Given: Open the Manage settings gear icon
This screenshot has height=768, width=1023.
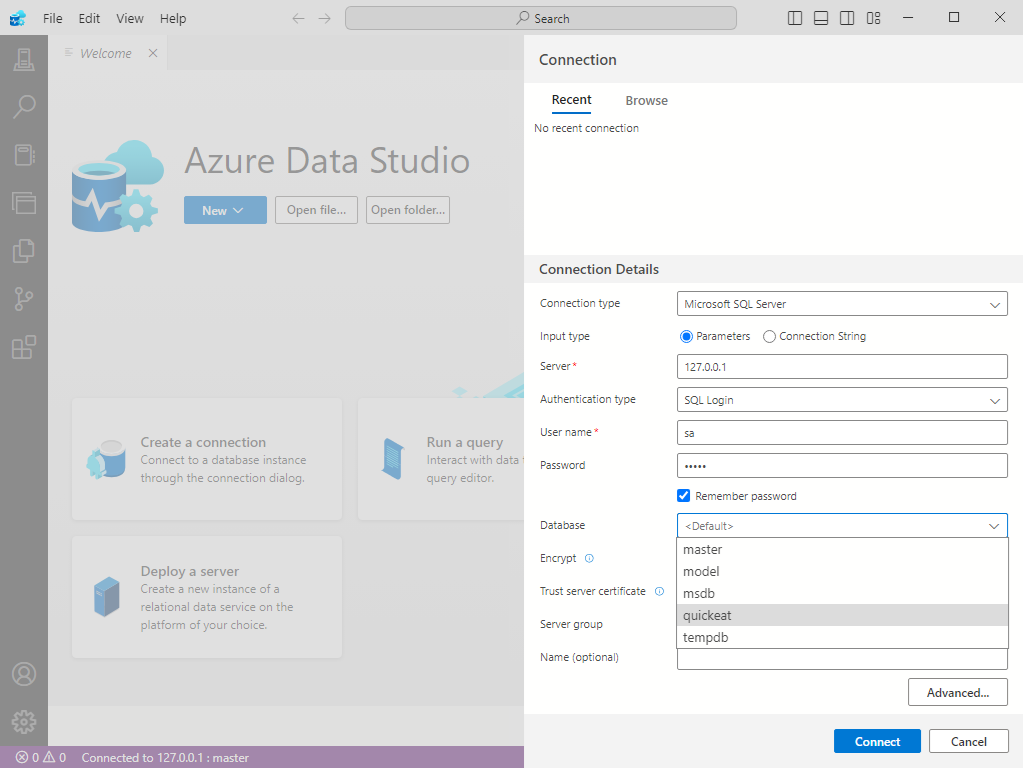Looking at the screenshot, I should (x=24, y=721).
